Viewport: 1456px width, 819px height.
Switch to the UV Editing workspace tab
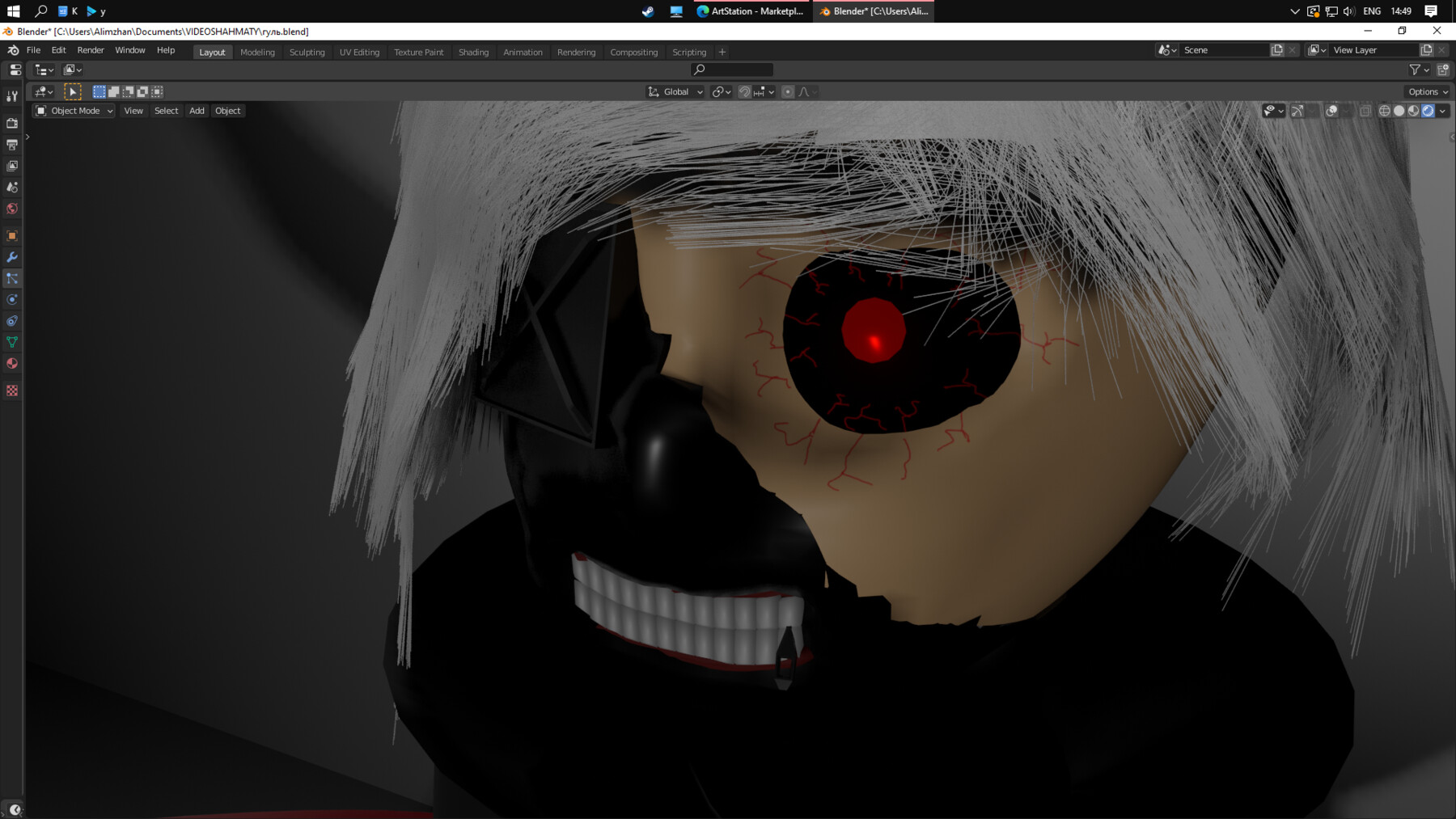pyautogui.click(x=359, y=52)
